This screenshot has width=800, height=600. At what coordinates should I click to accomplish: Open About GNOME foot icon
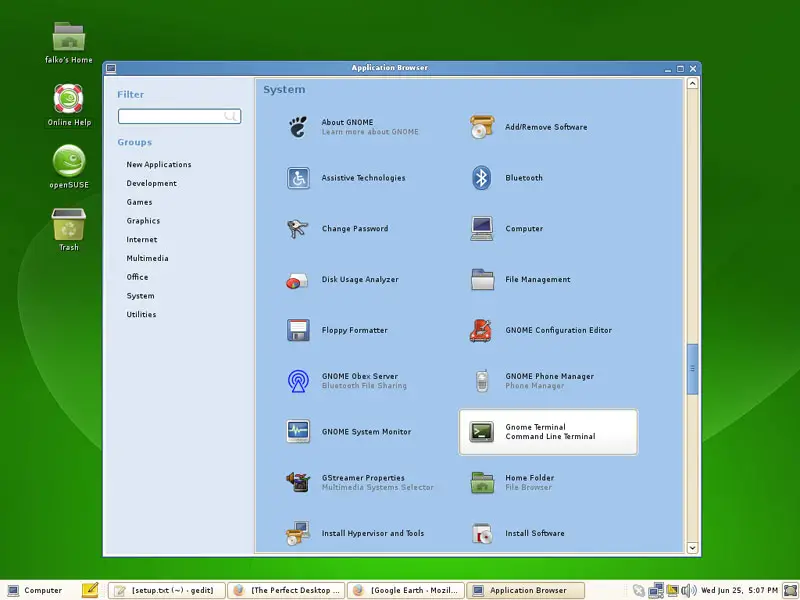pyautogui.click(x=298, y=127)
